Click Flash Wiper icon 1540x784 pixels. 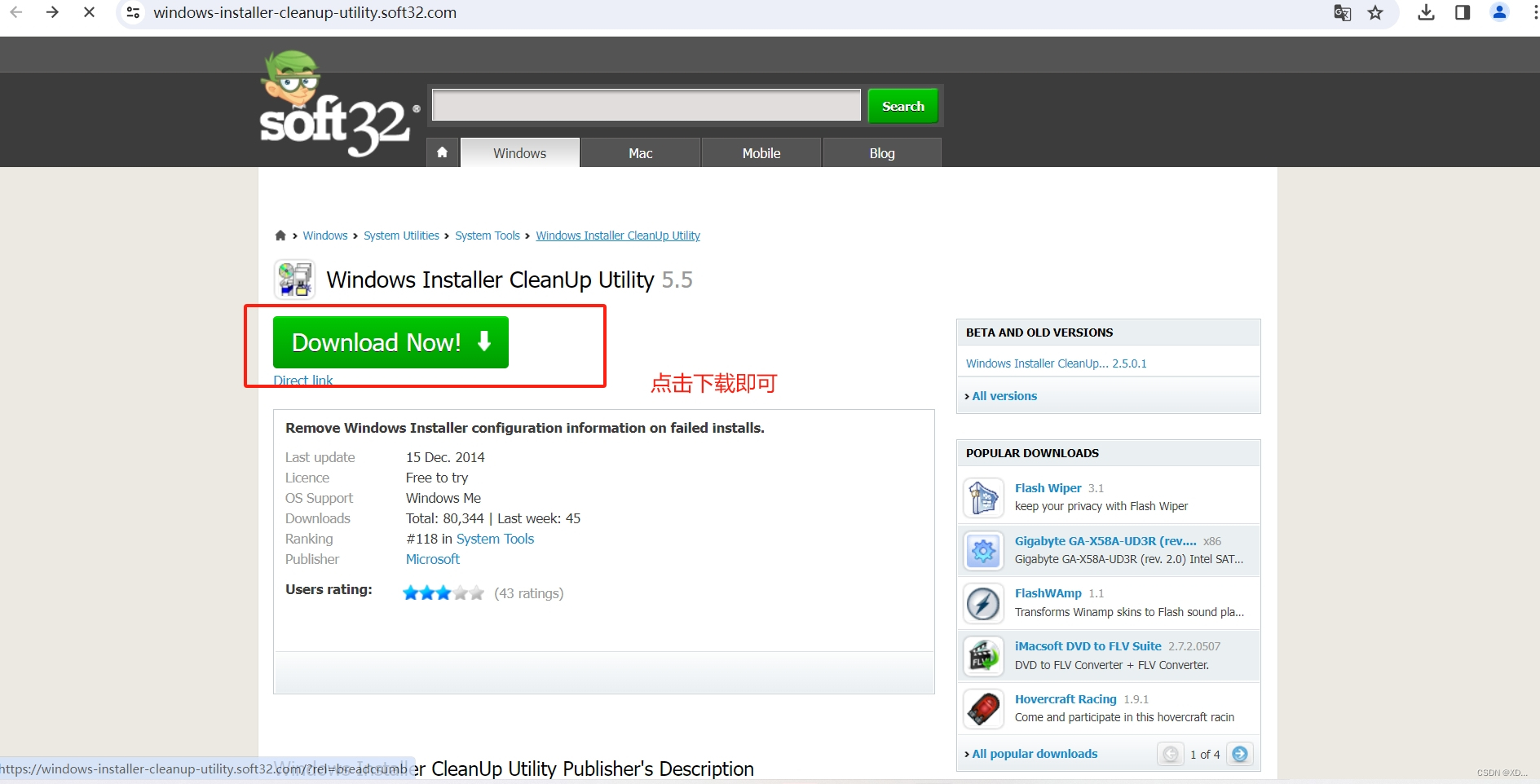click(x=983, y=497)
